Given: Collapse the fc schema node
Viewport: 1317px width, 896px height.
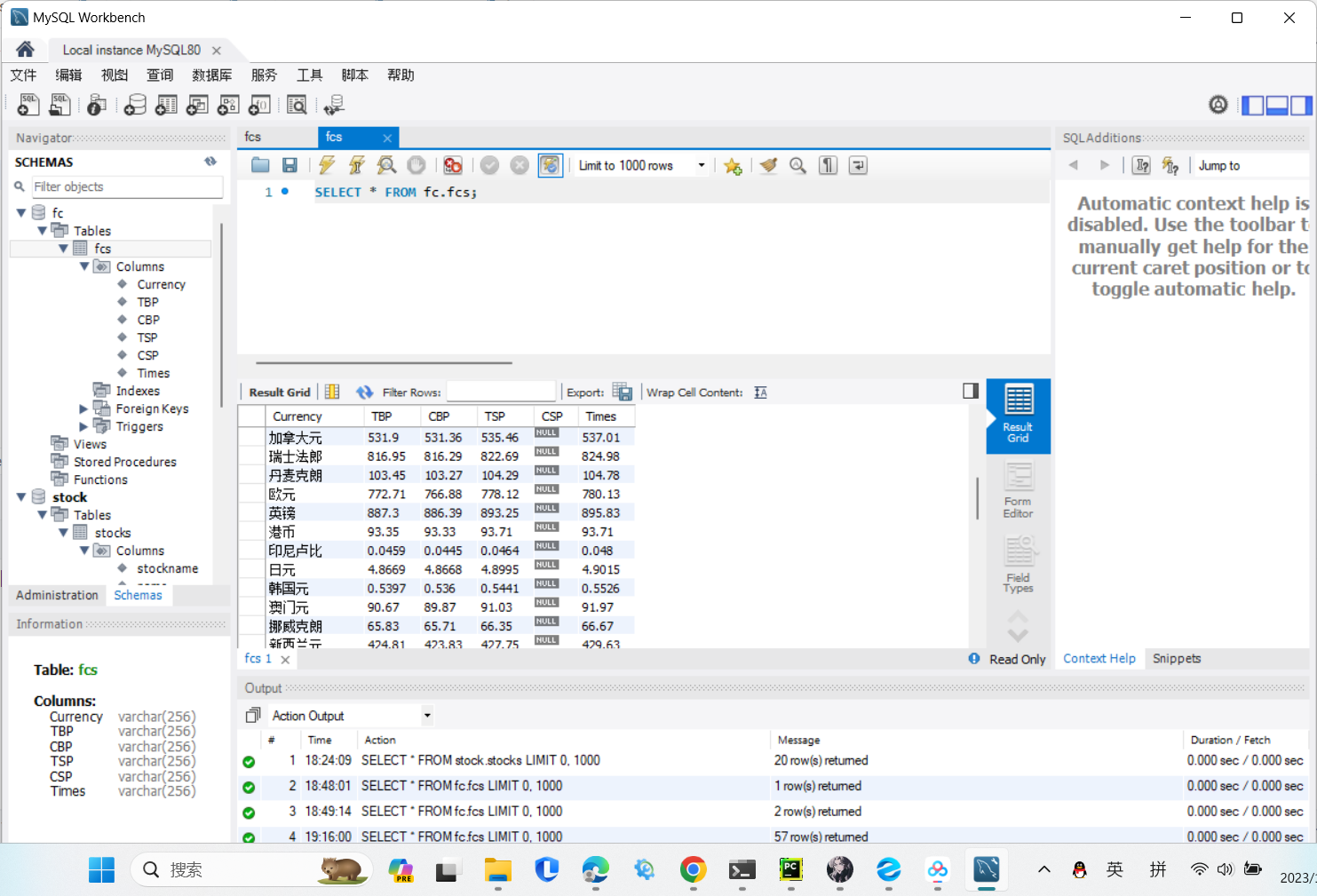Looking at the screenshot, I should point(21,213).
